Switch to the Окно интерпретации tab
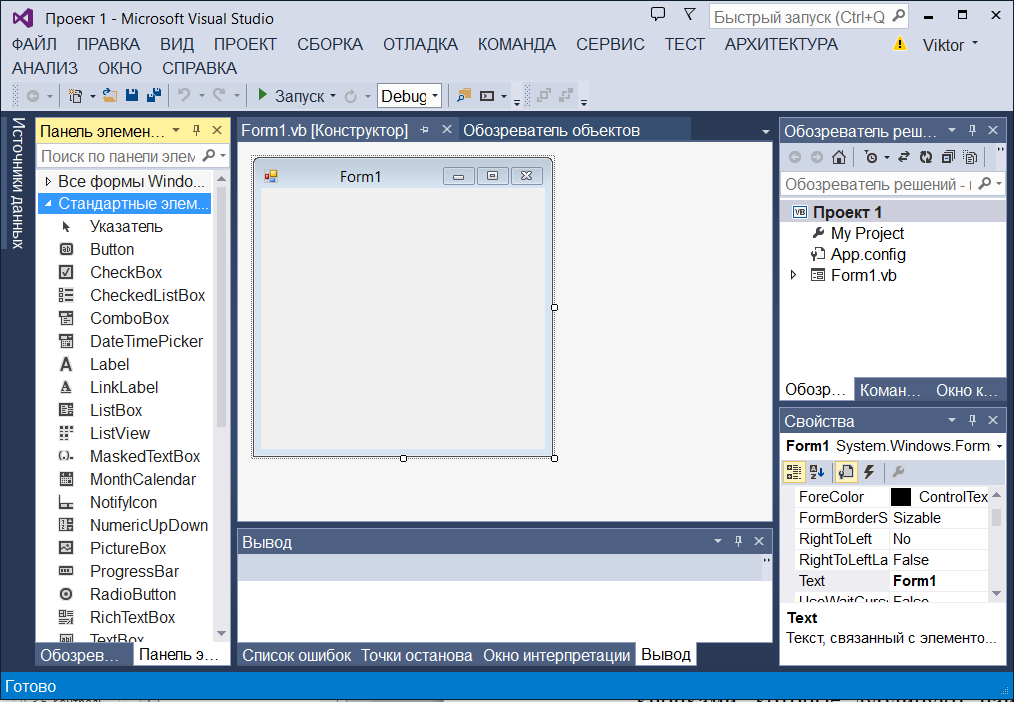Viewport: 1014px width, 702px height. tap(557, 655)
